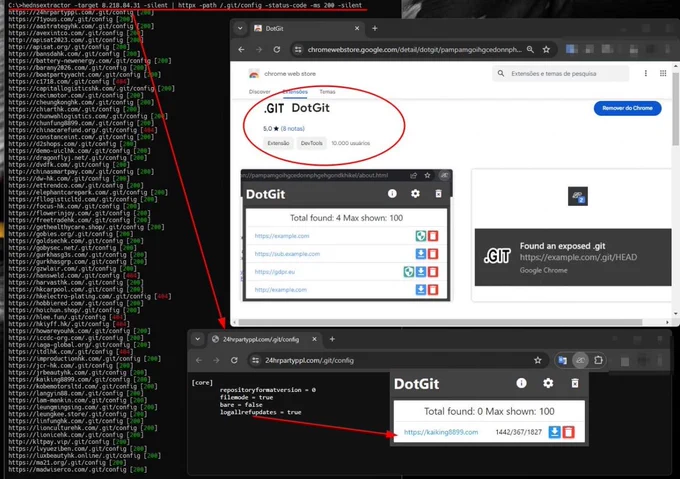Close the 24hrpartyppl.com/.git/config tab
The height and width of the screenshot is (479, 680).
(x=314, y=339)
